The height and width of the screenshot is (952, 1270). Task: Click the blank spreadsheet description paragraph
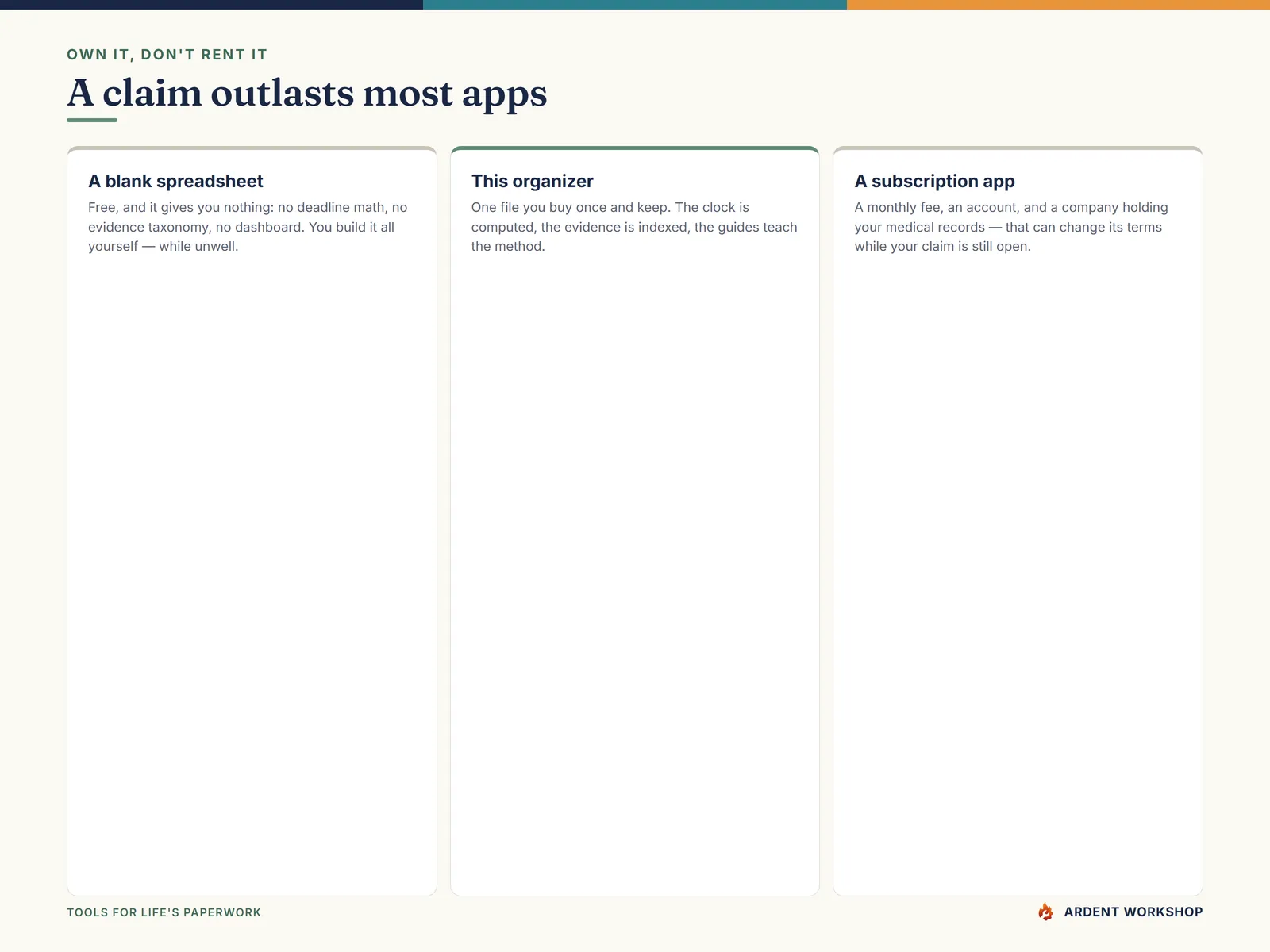point(248,227)
